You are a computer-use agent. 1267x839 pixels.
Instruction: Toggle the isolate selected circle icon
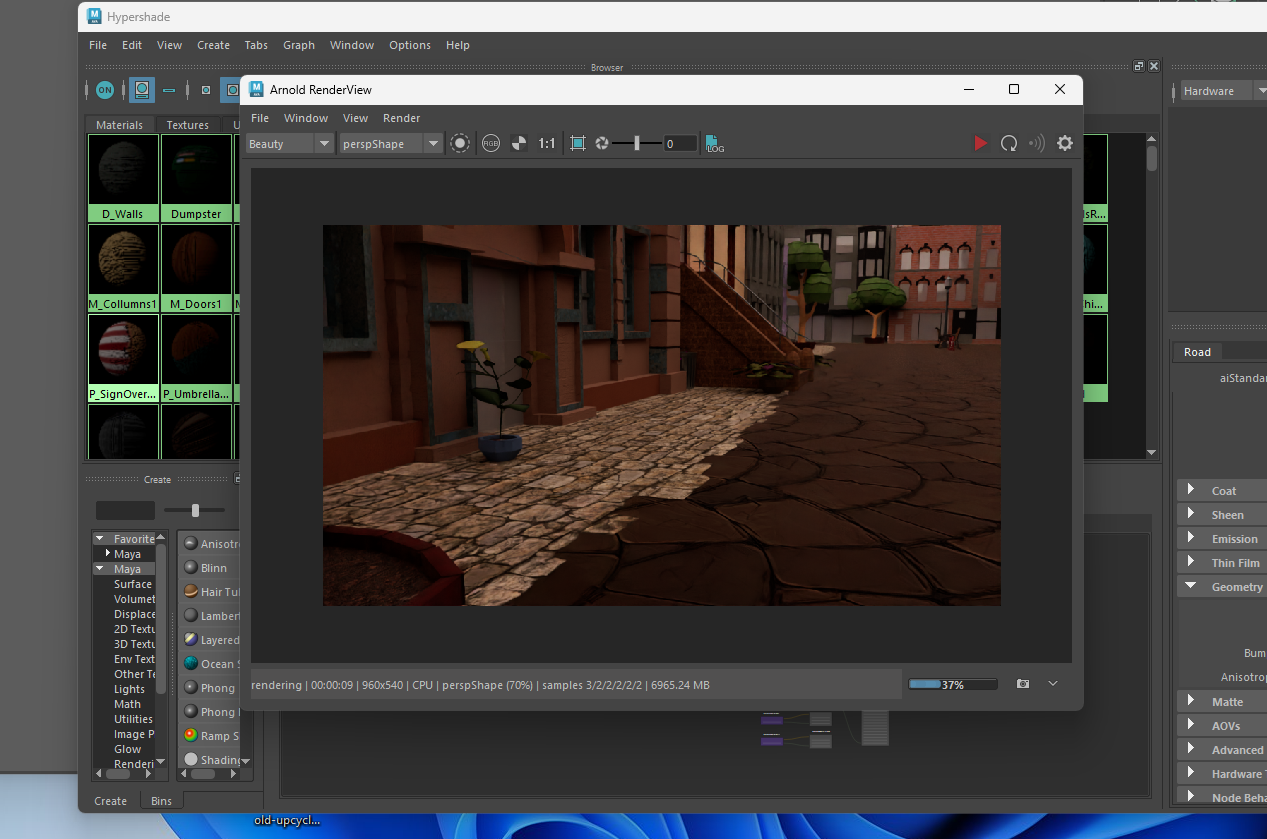[459, 144]
